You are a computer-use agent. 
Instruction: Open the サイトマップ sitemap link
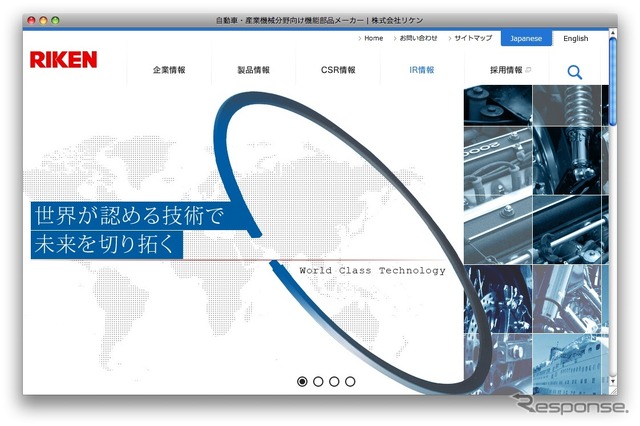click(473, 38)
